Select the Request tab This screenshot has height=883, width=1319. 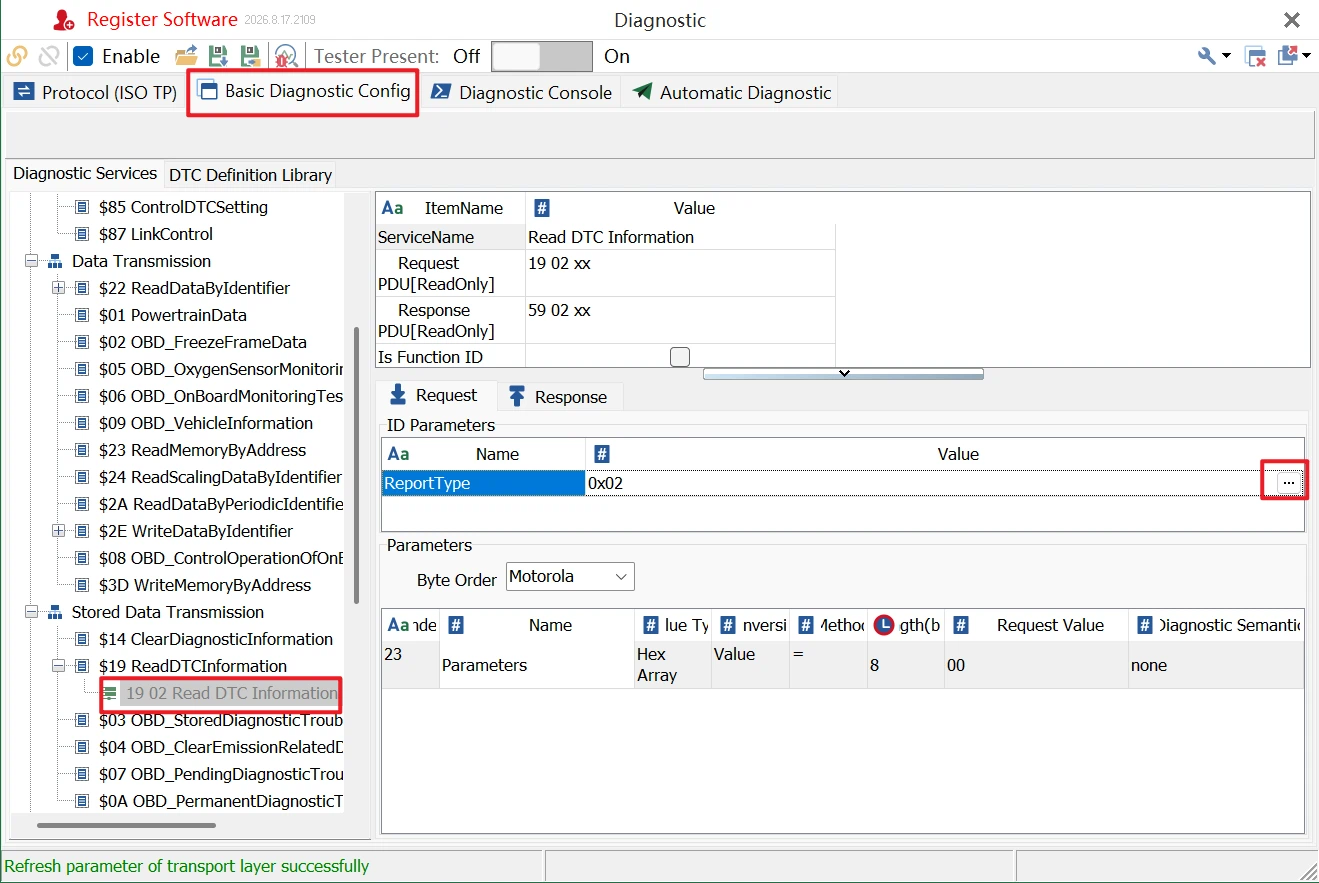click(x=436, y=395)
